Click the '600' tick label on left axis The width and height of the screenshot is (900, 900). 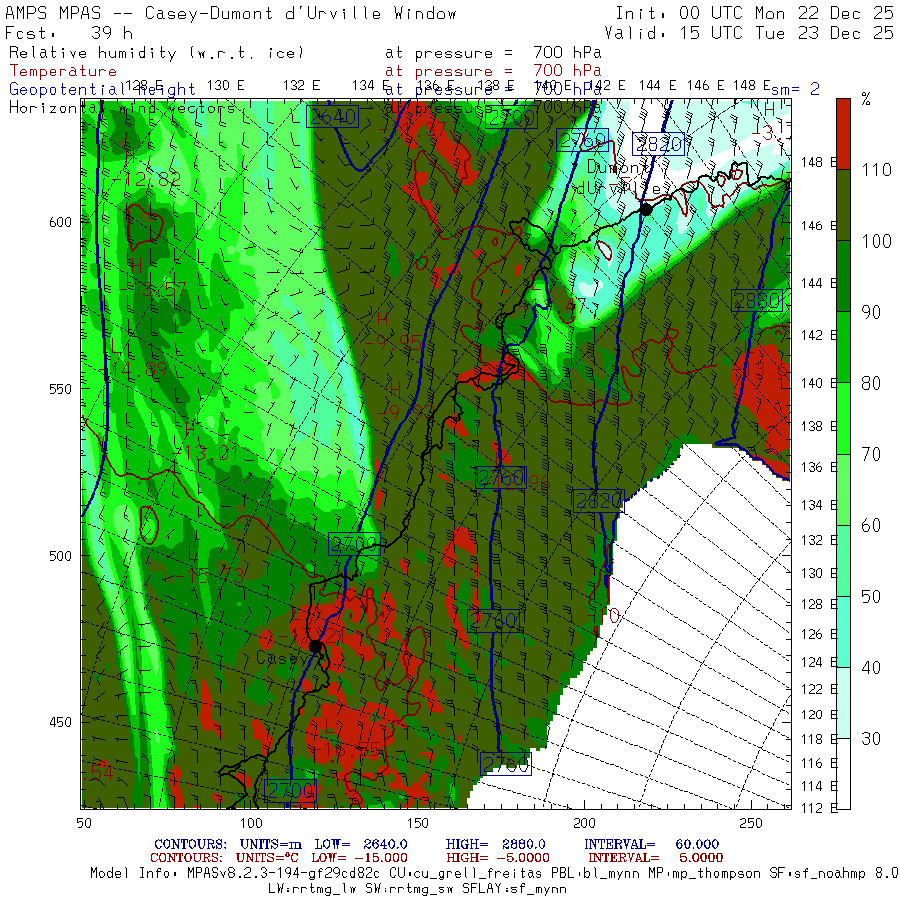[x=60, y=223]
